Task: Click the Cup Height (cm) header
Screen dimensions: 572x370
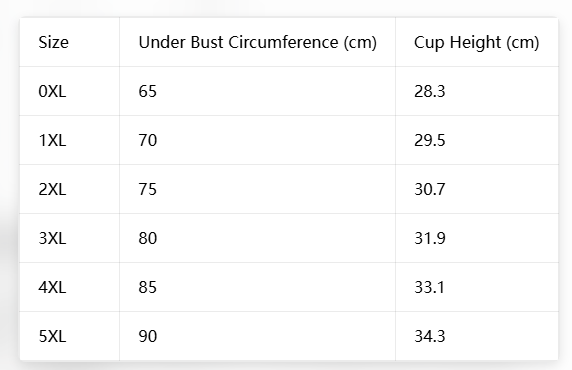Action: click(x=476, y=42)
